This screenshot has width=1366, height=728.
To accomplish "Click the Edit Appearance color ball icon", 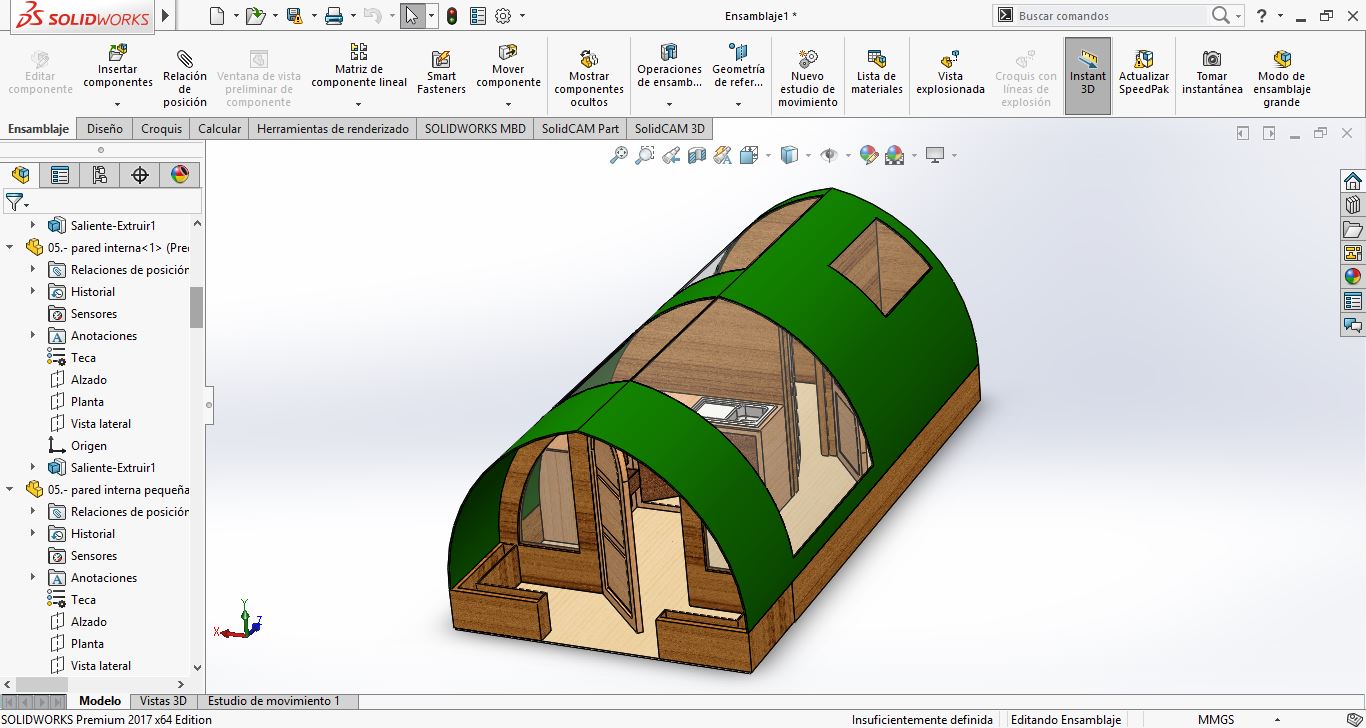I will click(x=868, y=155).
